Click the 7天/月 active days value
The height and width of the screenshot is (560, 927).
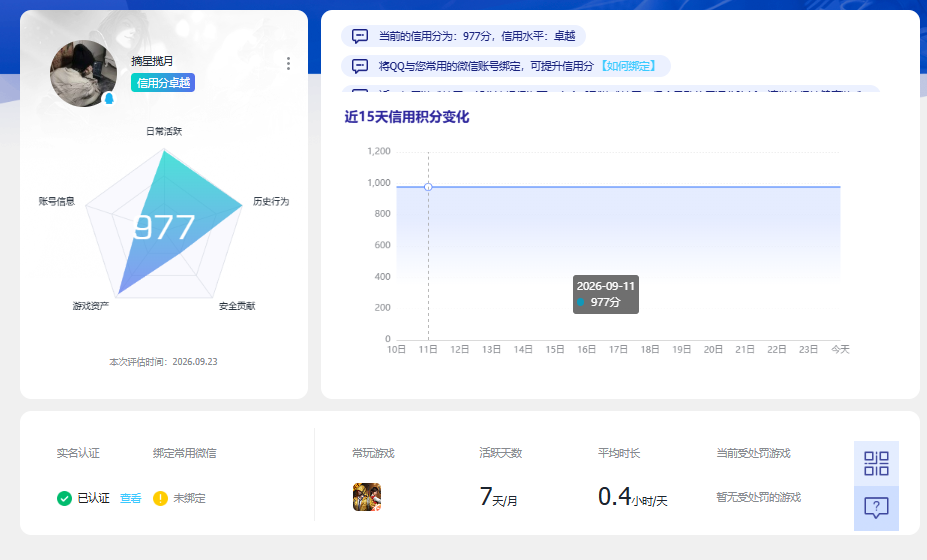(498, 497)
